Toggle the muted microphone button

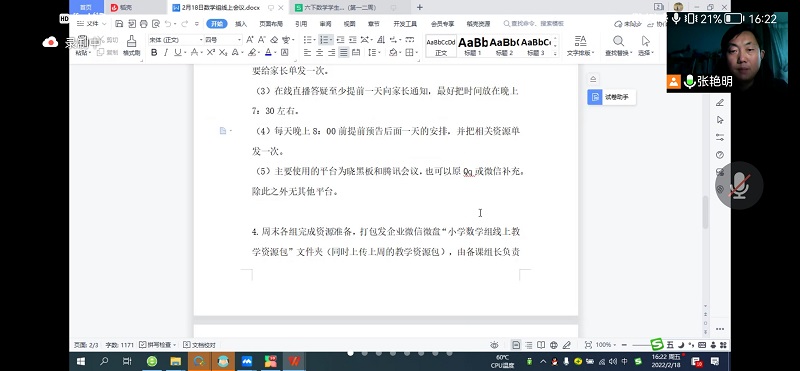coord(739,185)
